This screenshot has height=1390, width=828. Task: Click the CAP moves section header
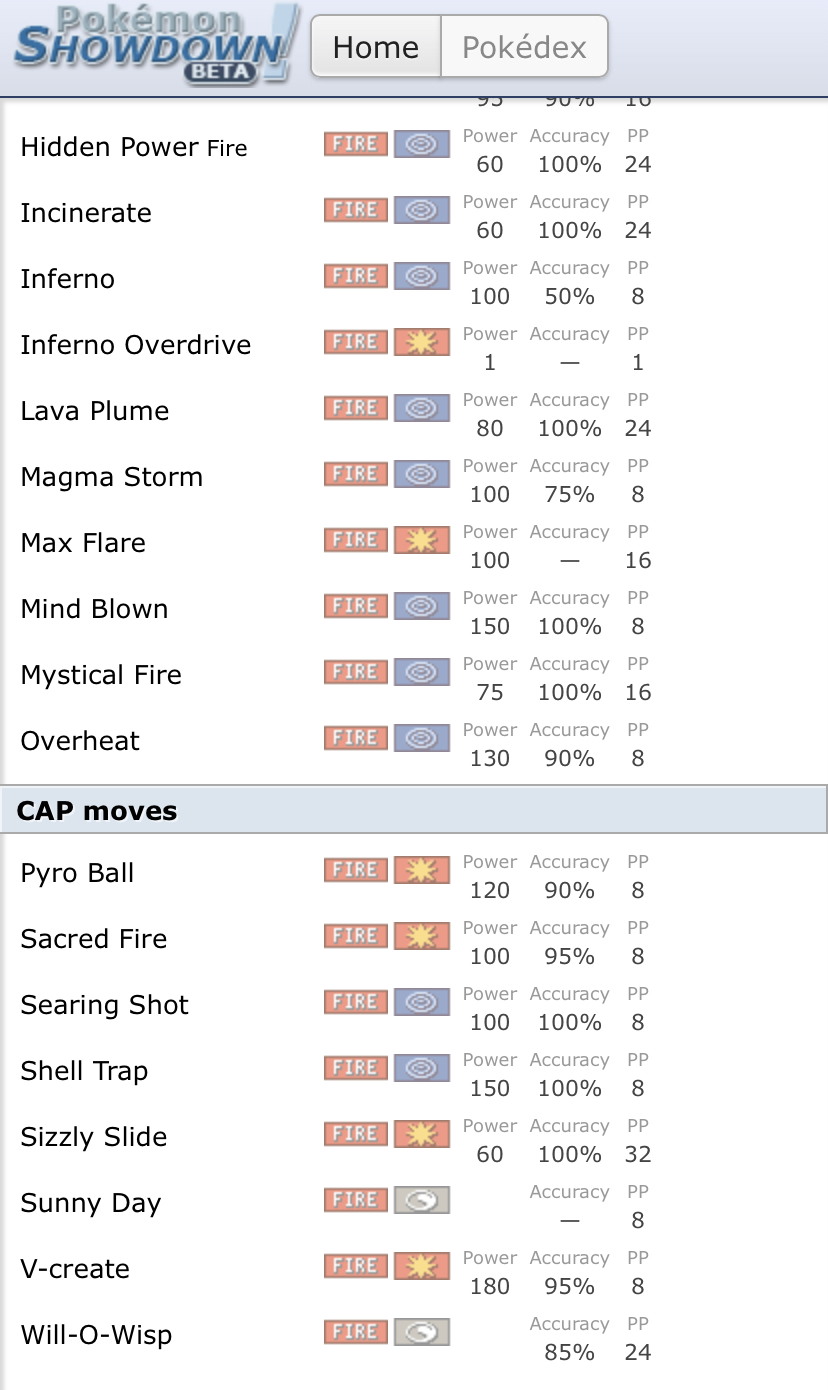(x=414, y=809)
